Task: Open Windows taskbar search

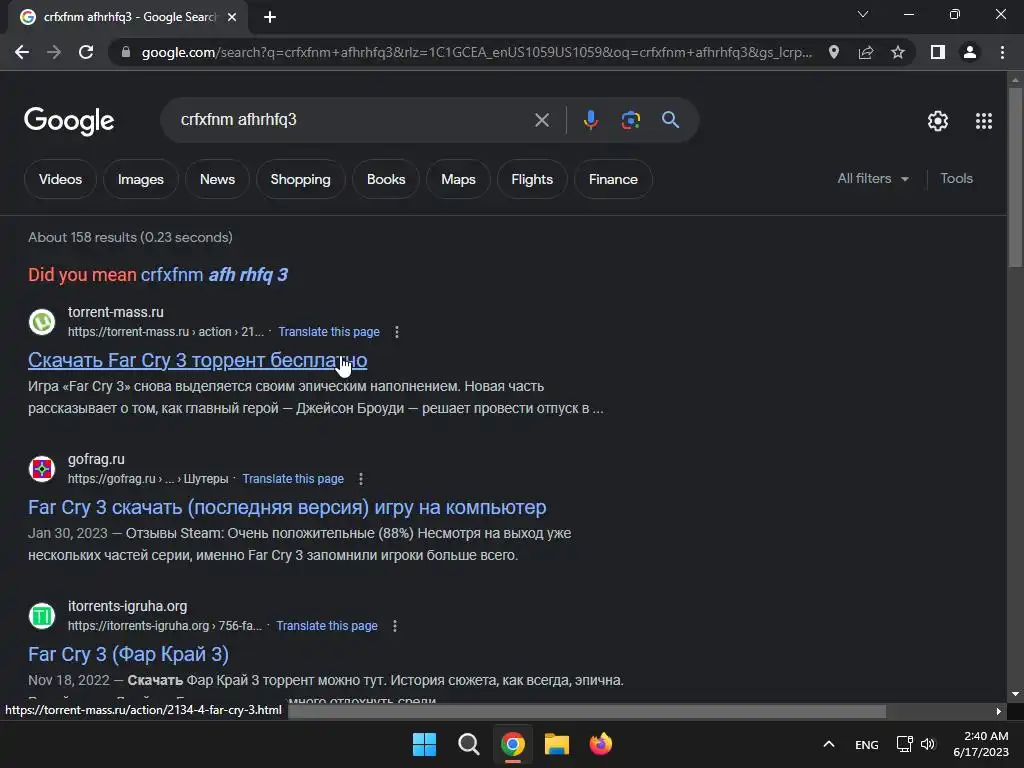Action: pyautogui.click(x=468, y=744)
